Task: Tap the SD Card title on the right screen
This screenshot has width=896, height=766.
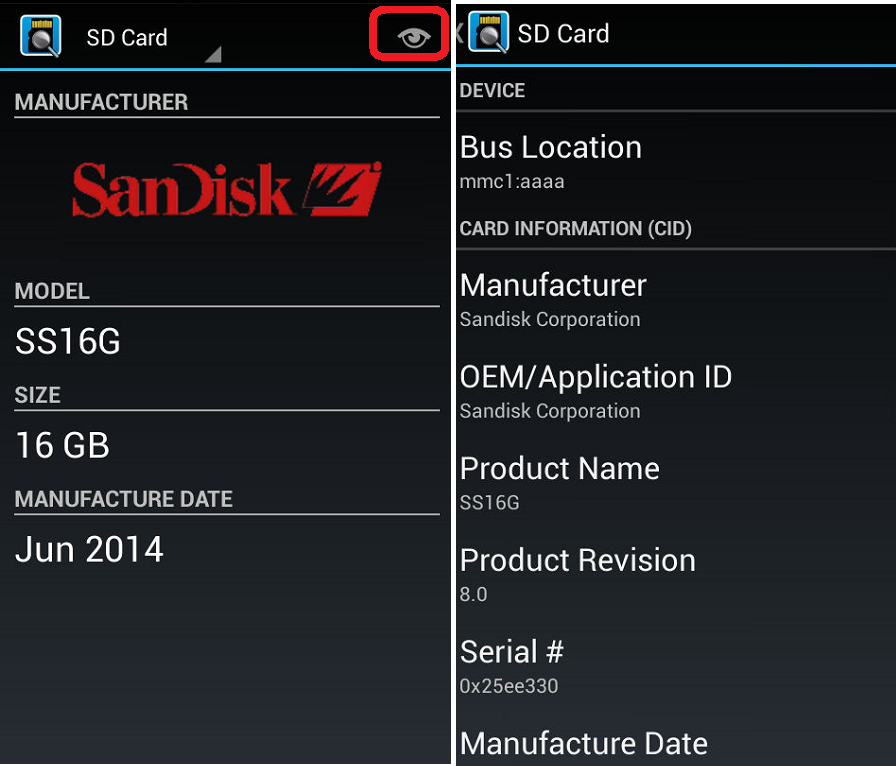Action: [x=563, y=33]
